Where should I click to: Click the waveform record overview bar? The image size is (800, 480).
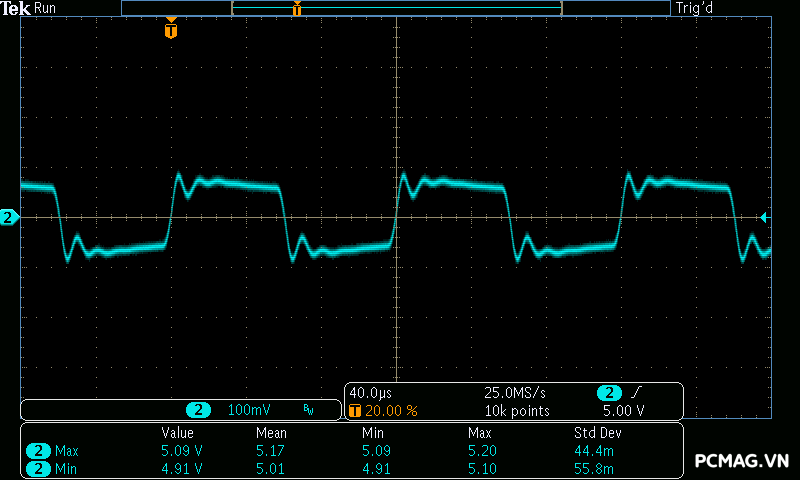[x=395, y=8]
